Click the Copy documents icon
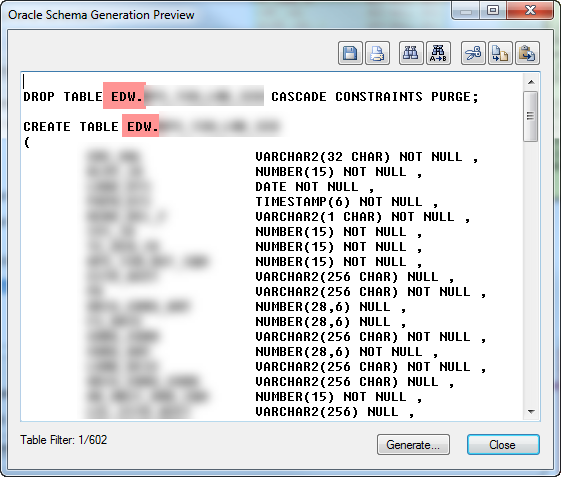 click(x=500, y=53)
